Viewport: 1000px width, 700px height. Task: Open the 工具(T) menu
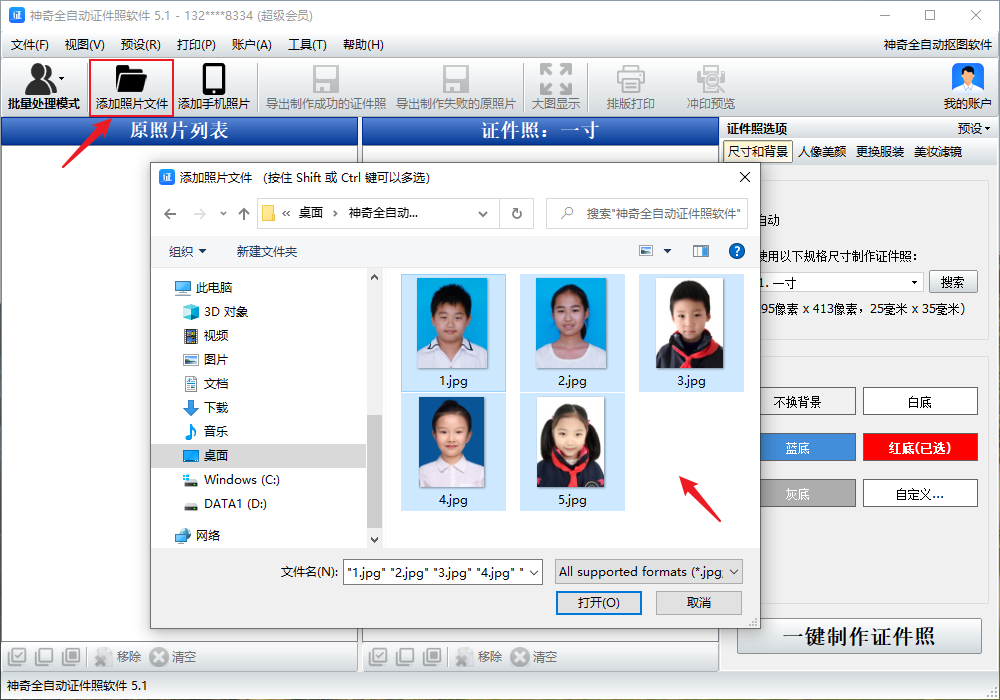[x=307, y=44]
